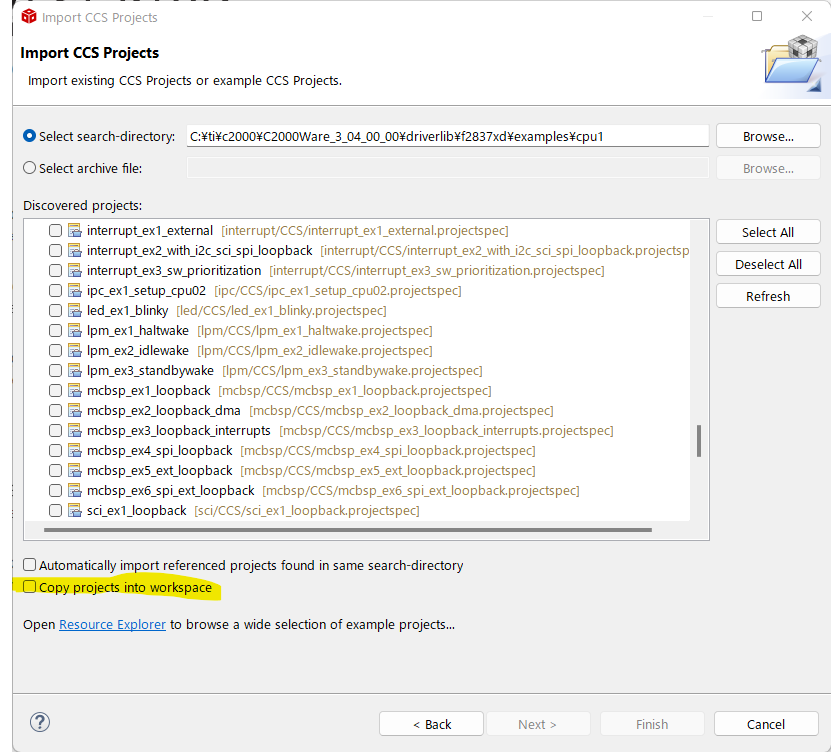Click project icon for mcbsp_ex6_spi_ext_loopback

click(75, 491)
